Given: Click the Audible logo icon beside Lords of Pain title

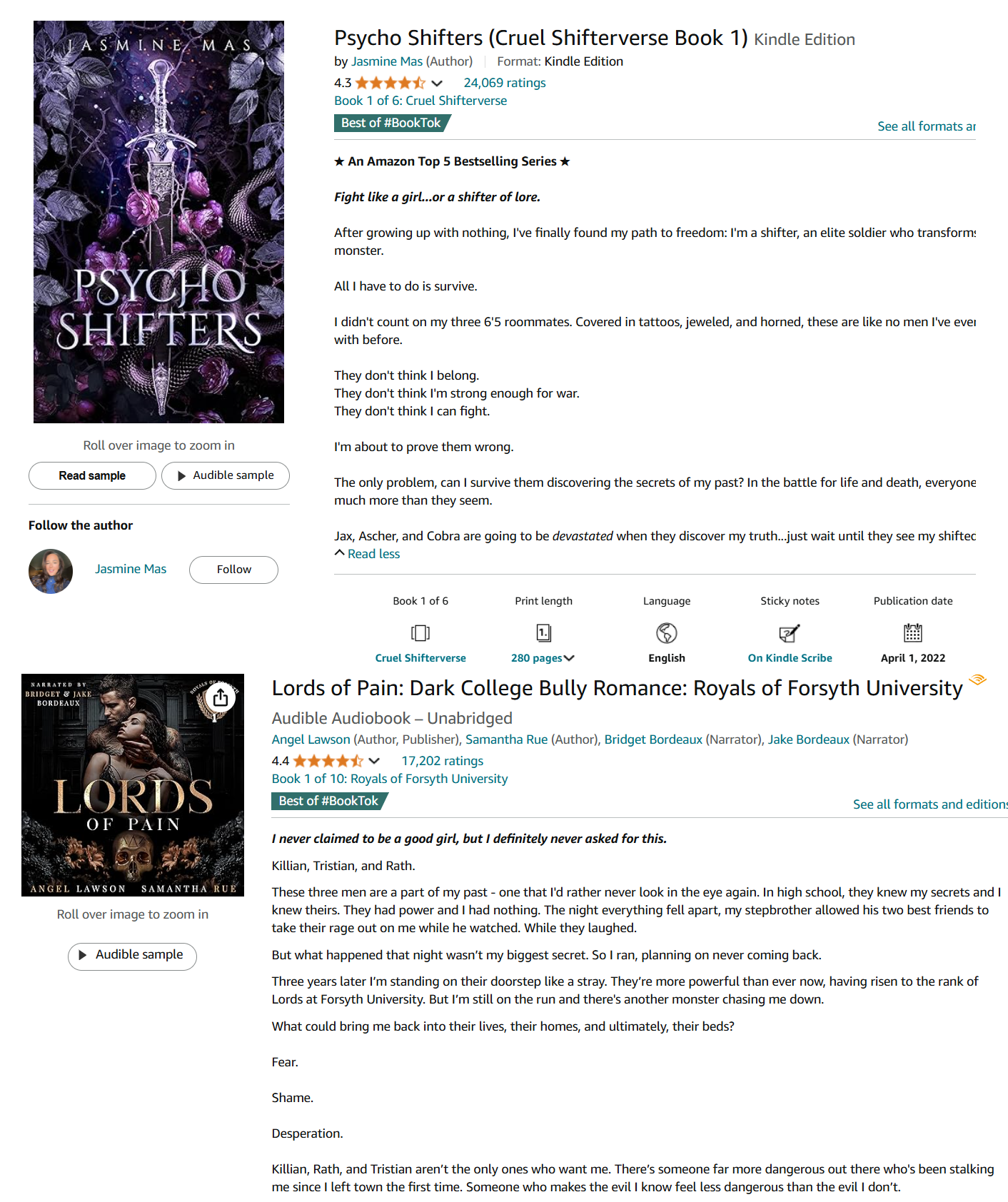Looking at the screenshot, I should click(x=977, y=680).
